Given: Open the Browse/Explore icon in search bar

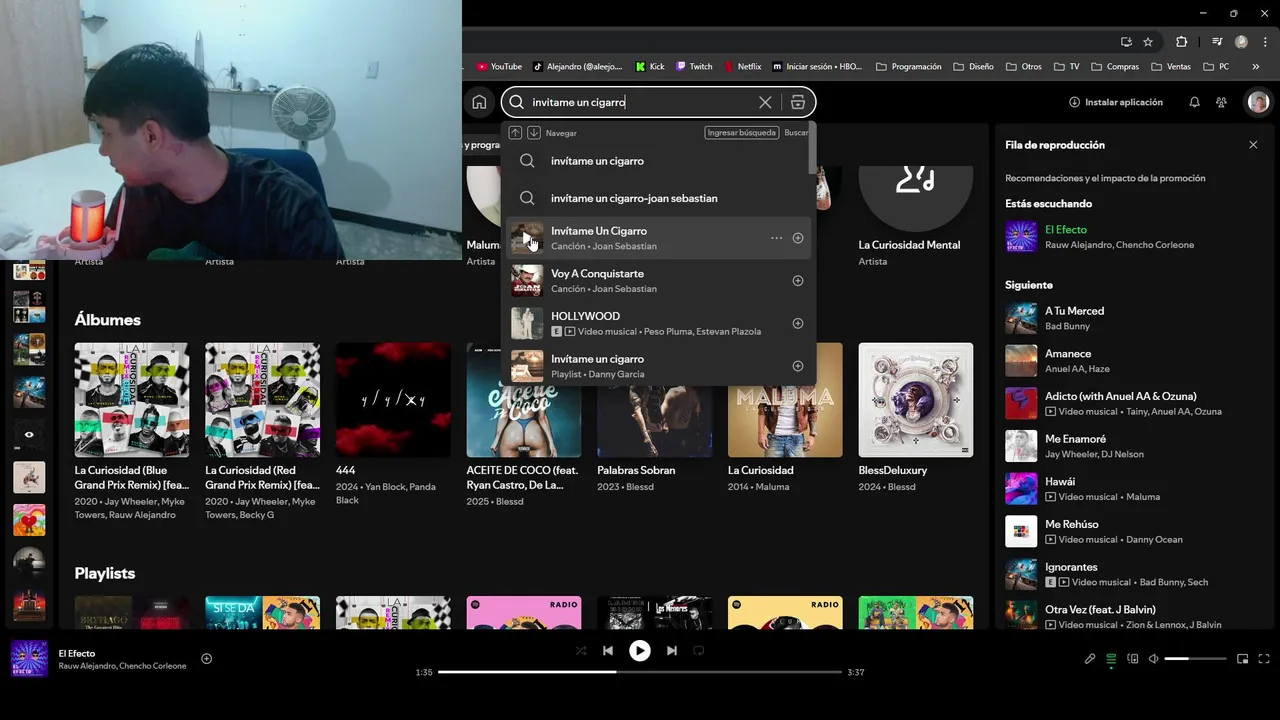Looking at the screenshot, I should tap(797, 102).
